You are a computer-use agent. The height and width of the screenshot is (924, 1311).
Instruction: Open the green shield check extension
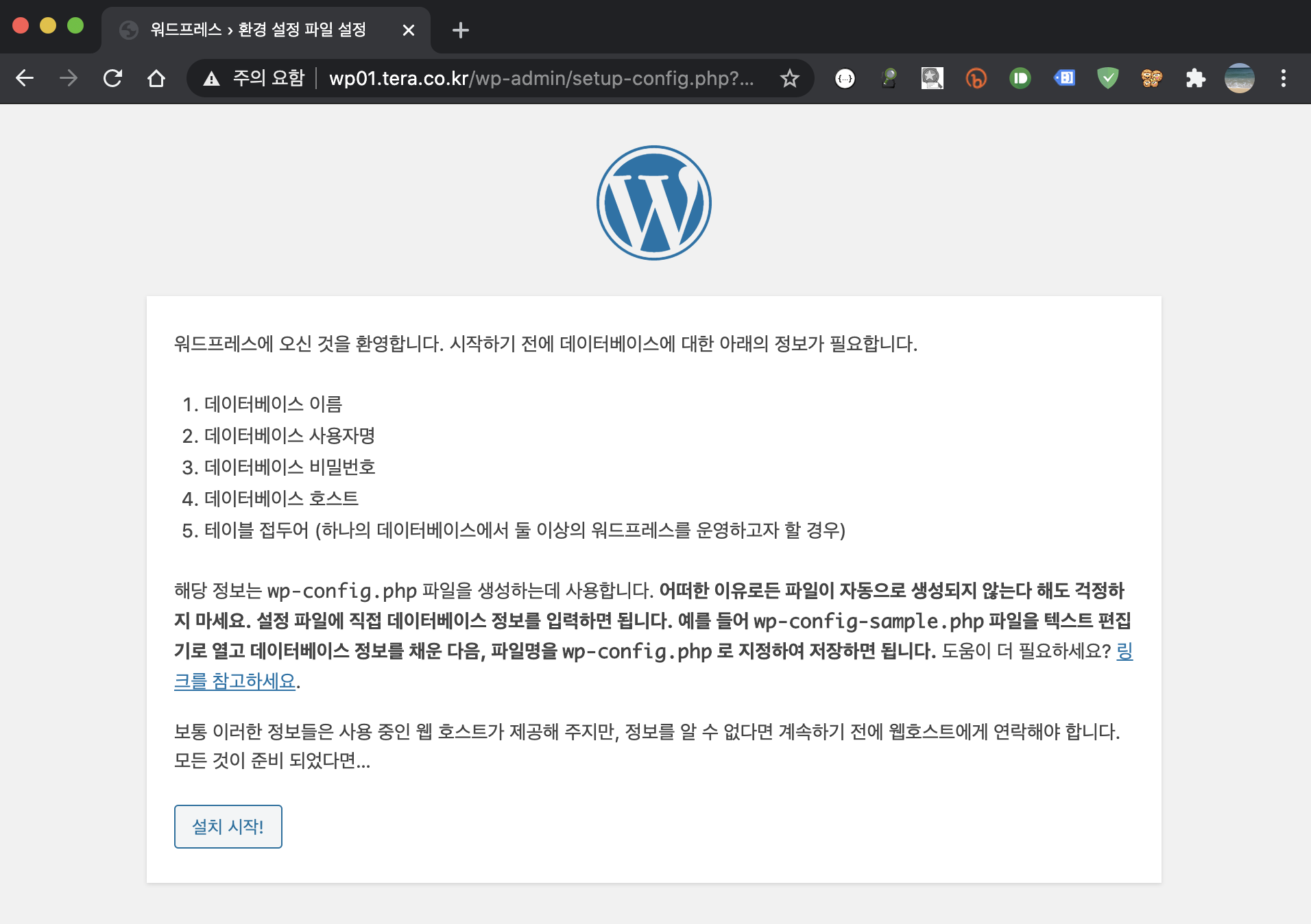click(1108, 78)
